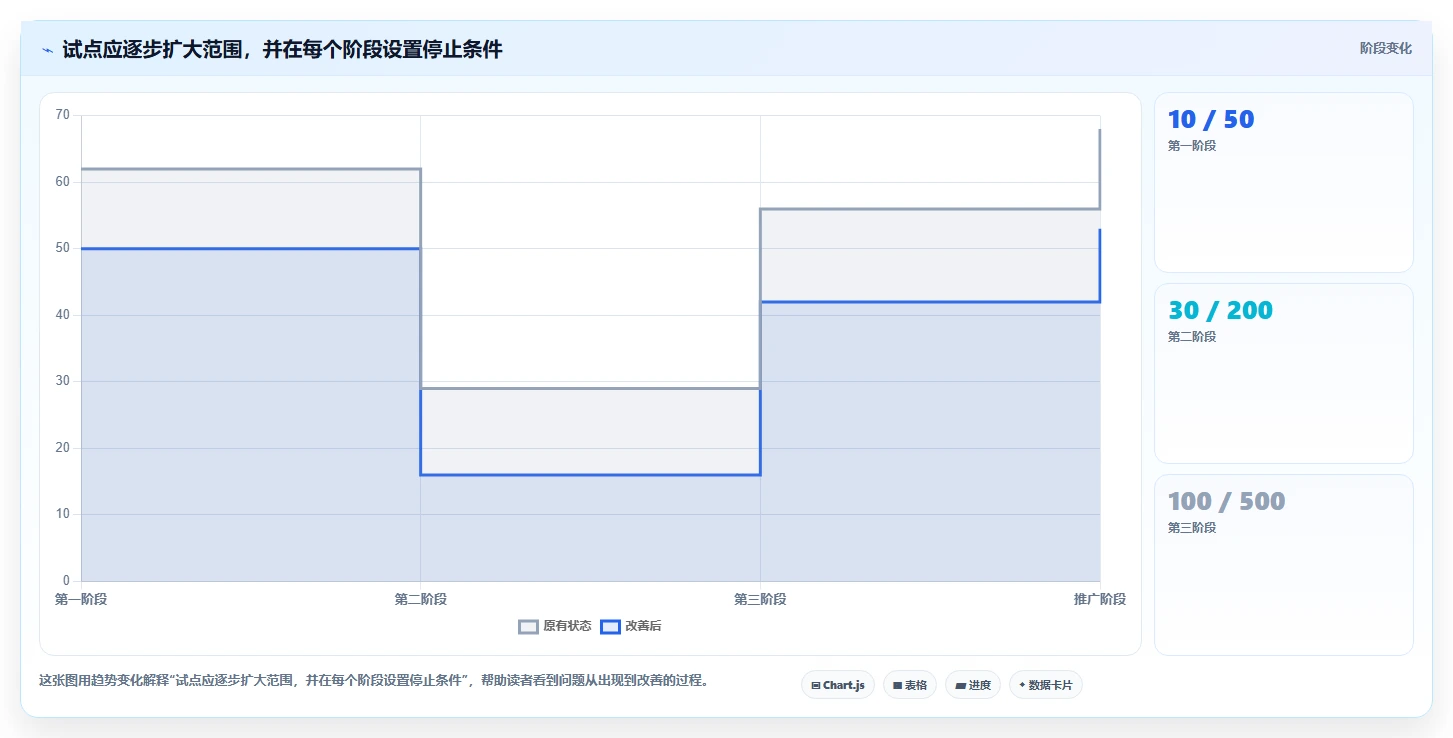Screen dimensions: 1453x738
Task: Select the 进度 tag pill
Action: (x=973, y=685)
